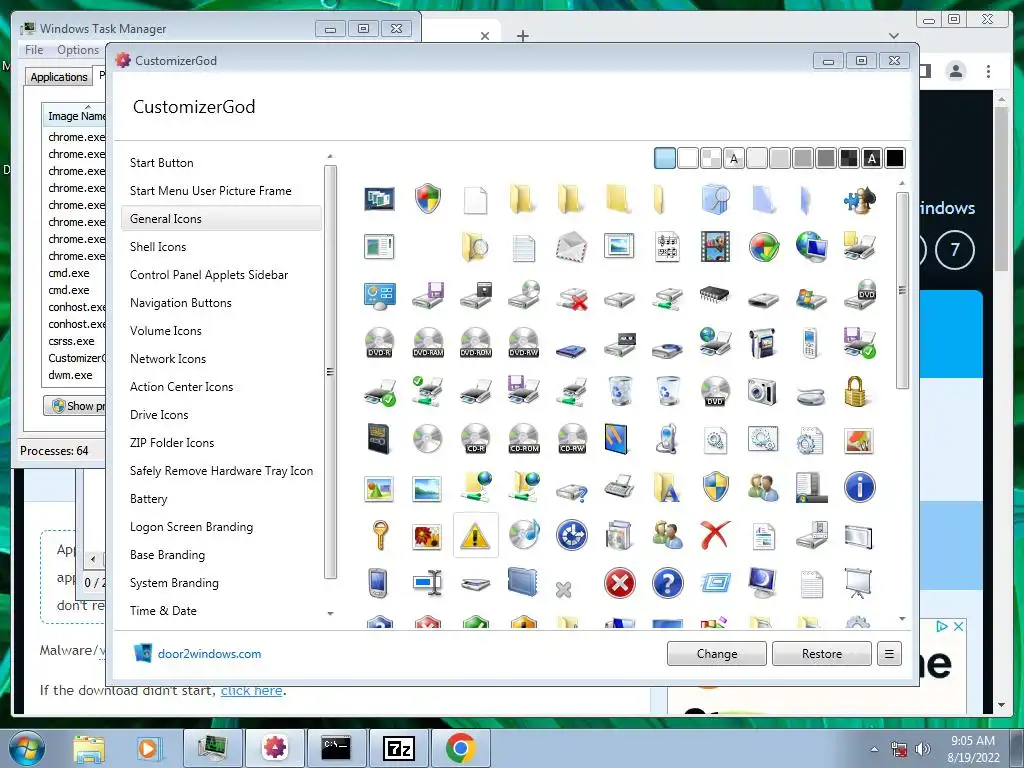Open new tab in Chrome window
The width and height of the screenshot is (1024, 768).
[x=522, y=36]
